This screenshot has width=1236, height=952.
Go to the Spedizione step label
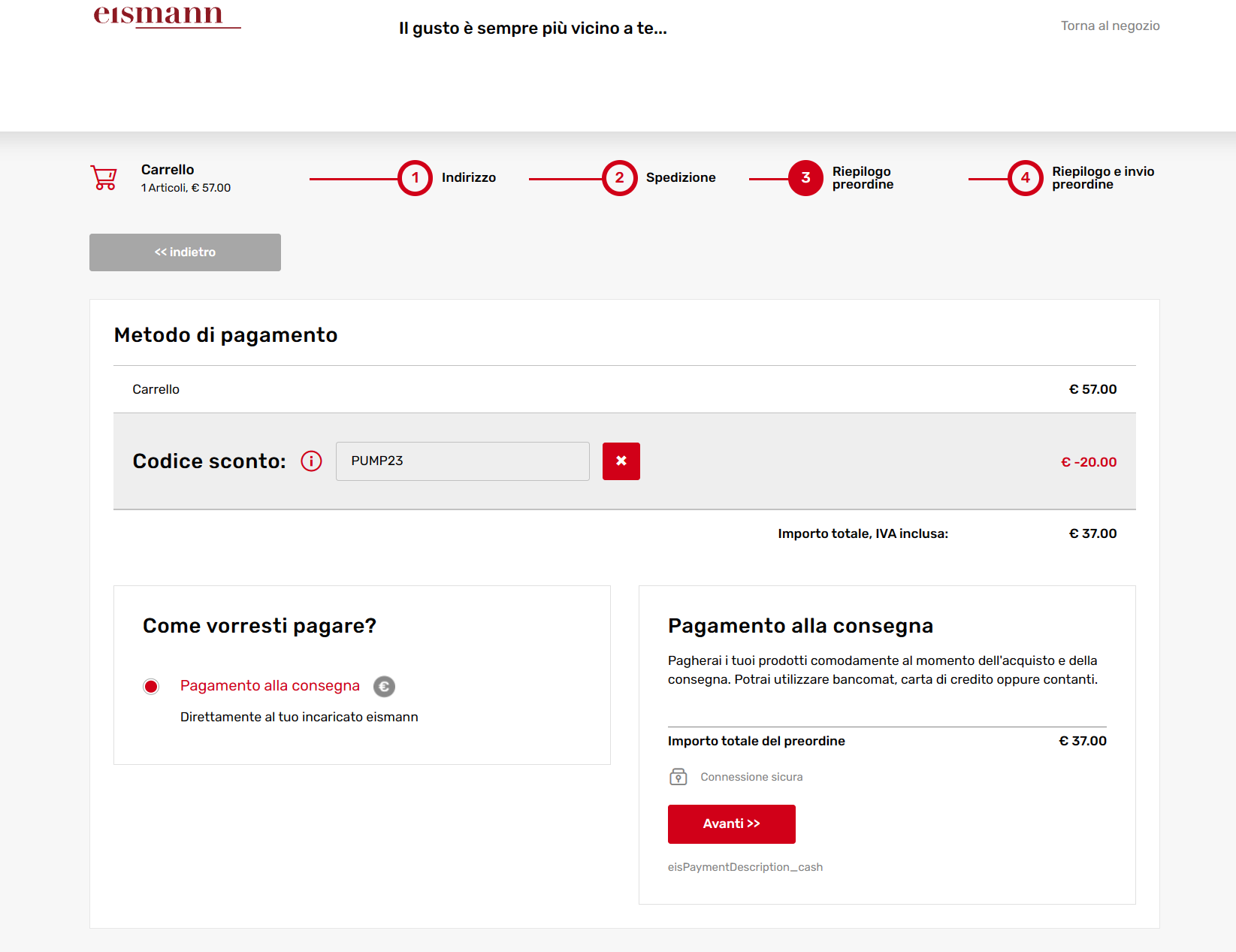[x=681, y=178]
